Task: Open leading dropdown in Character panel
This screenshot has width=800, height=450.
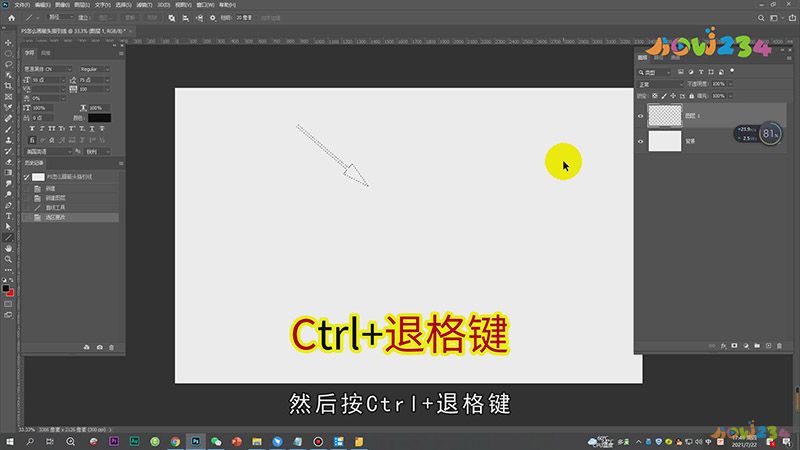Action: point(107,80)
